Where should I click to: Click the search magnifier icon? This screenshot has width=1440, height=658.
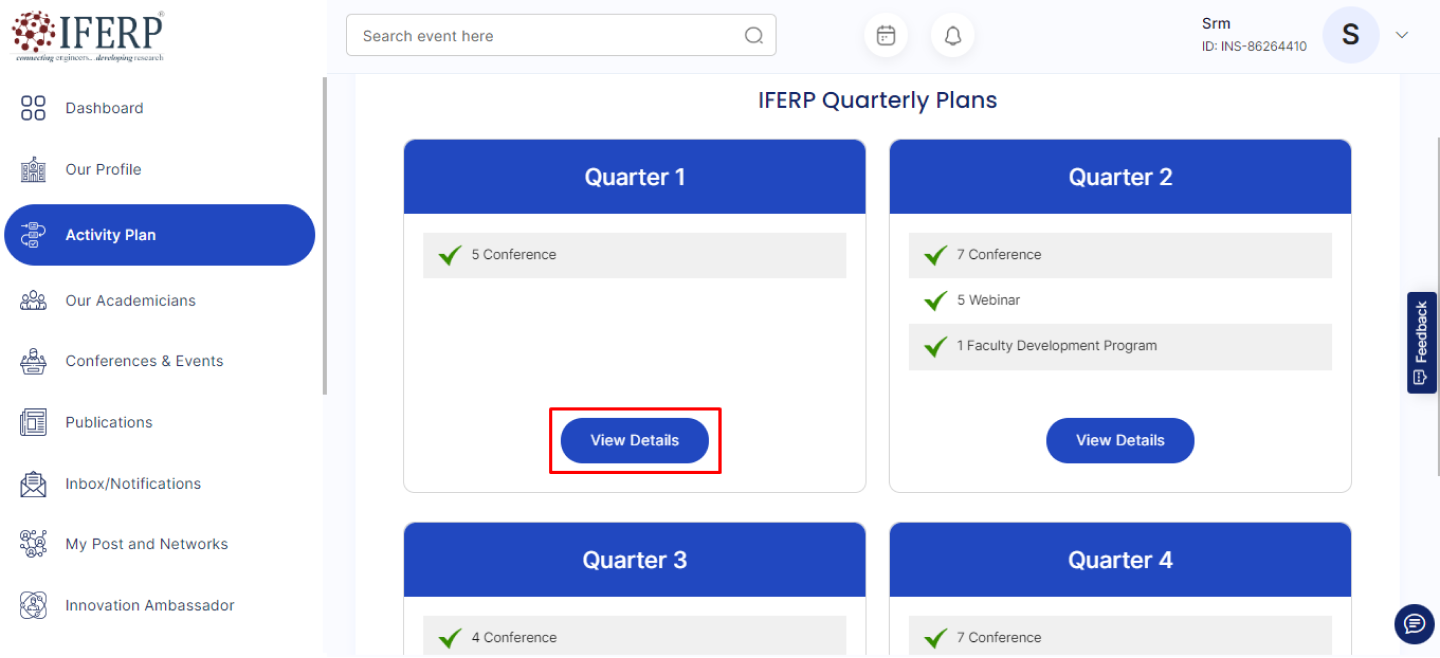(754, 36)
